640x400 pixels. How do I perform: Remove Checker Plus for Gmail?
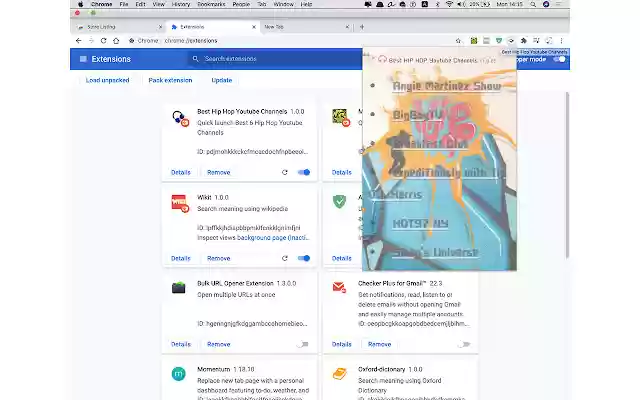pyautogui.click(x=380, y=344)
